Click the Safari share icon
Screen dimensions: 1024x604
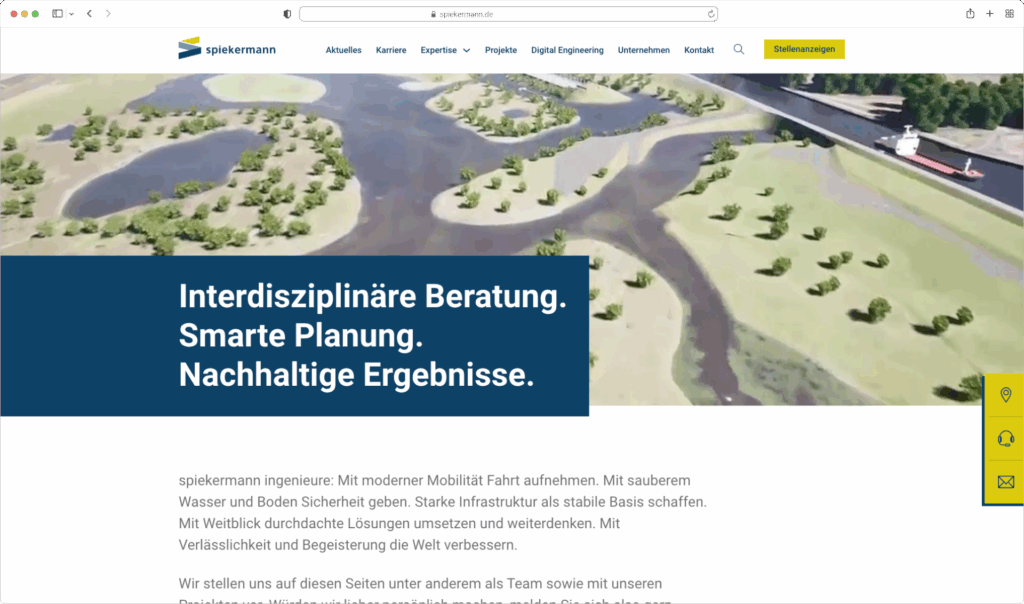[970, 14]
